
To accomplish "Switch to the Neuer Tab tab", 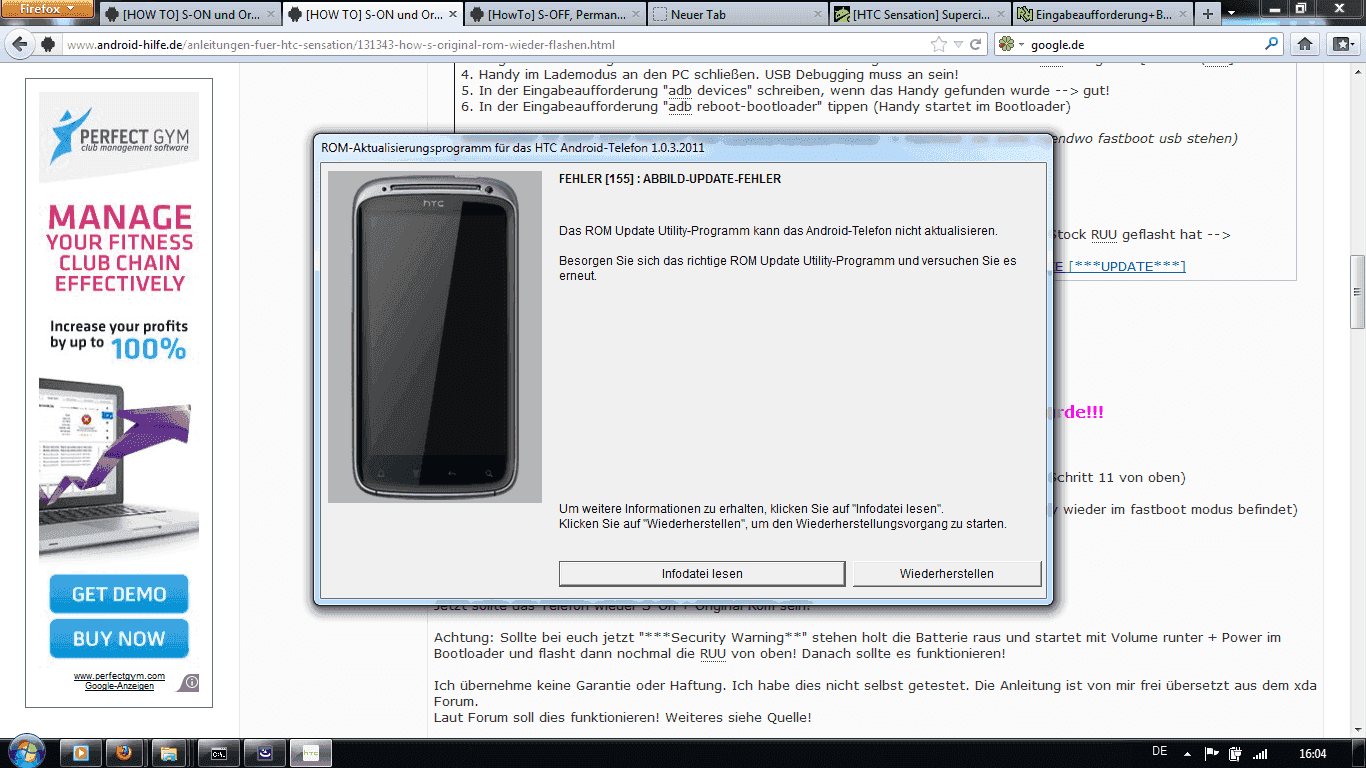I will [735, 14].
